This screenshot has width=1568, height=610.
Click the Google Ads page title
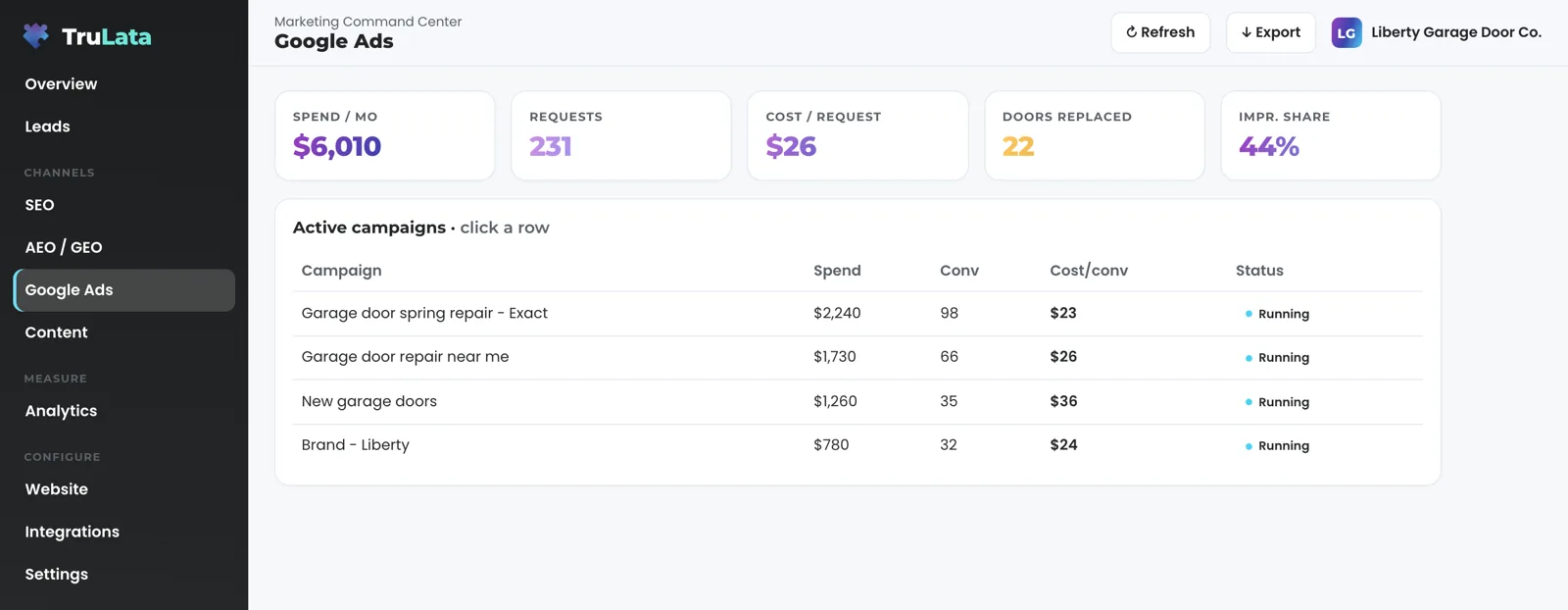click(x=334, y=41)
